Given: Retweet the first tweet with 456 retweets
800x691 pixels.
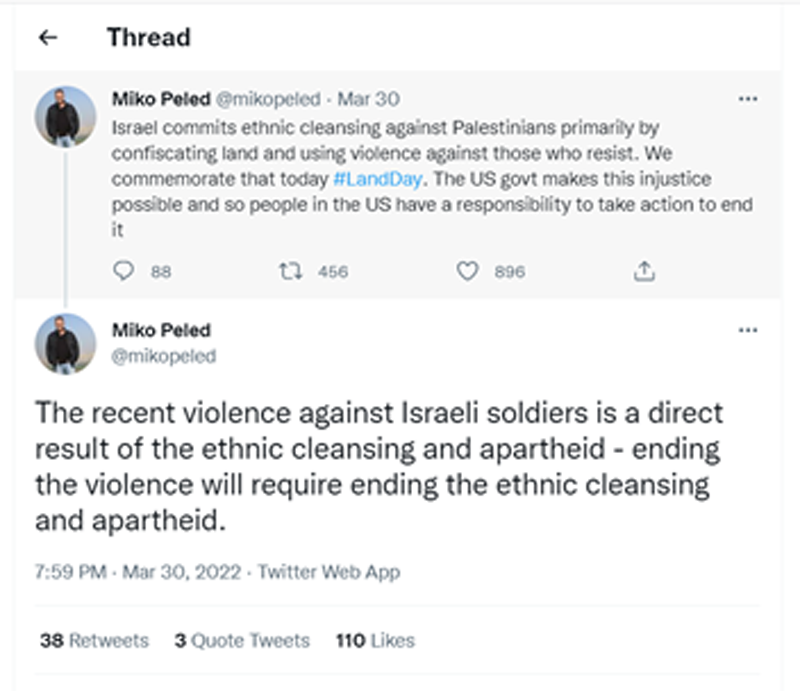Looking at the screenshot, I should click(x=291, y=271).
